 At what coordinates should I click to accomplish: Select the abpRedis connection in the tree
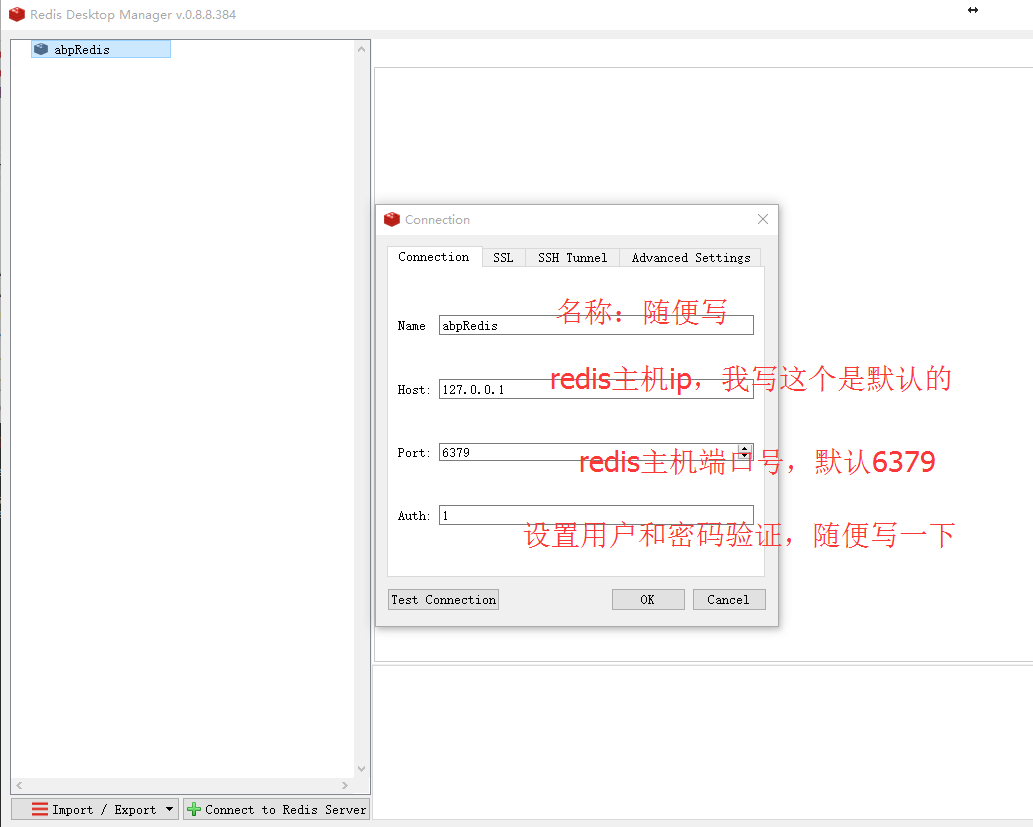[x=101, y=49]
